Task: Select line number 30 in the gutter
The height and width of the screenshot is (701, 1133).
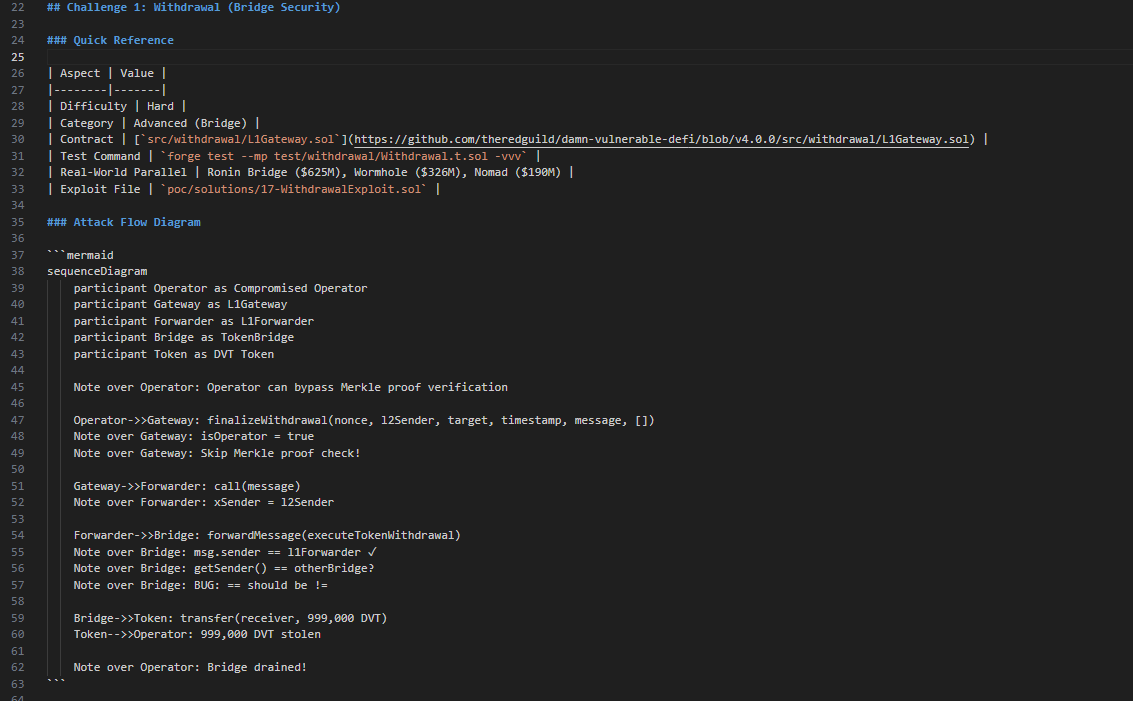Action: (x=17, y=139)
